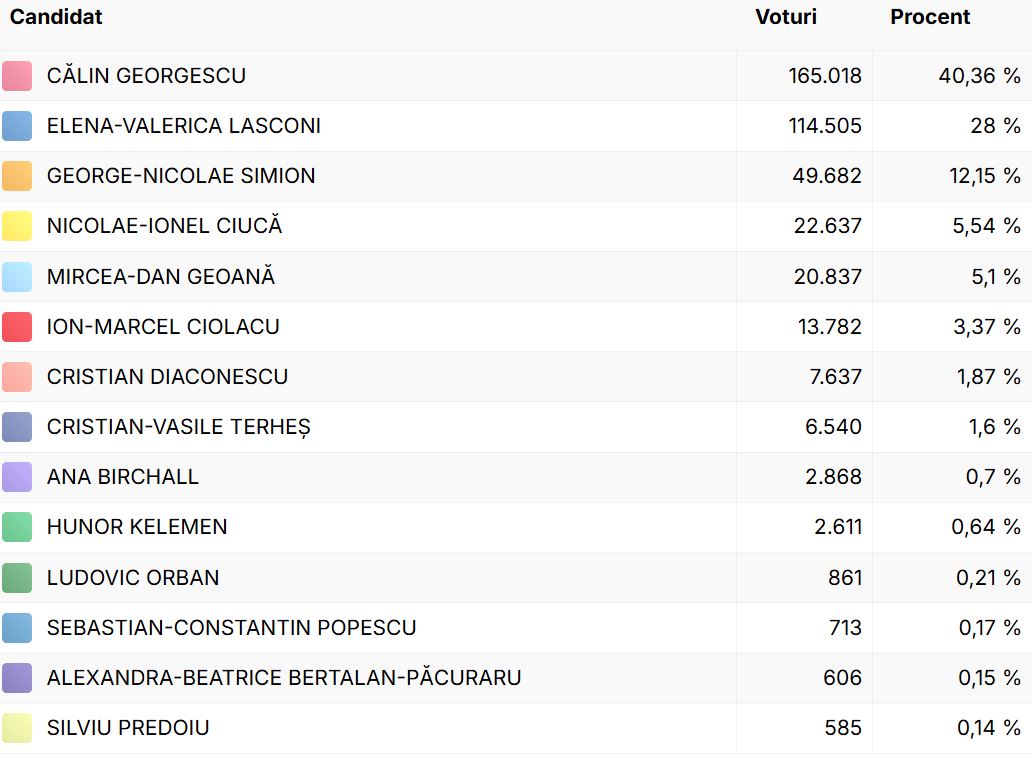Click the red swatch beside Ion-Marcel Ciolacu
Image resolution: width=1032 pixels, height=757 pixels.
pyautogui.click(x=17, y=326)
